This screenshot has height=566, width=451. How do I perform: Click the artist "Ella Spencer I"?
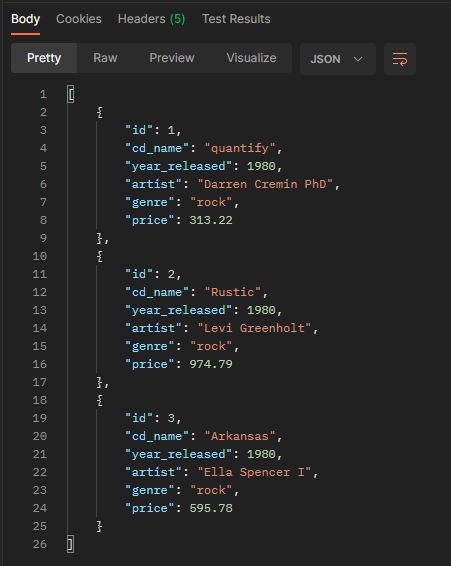tap(254, 472)
